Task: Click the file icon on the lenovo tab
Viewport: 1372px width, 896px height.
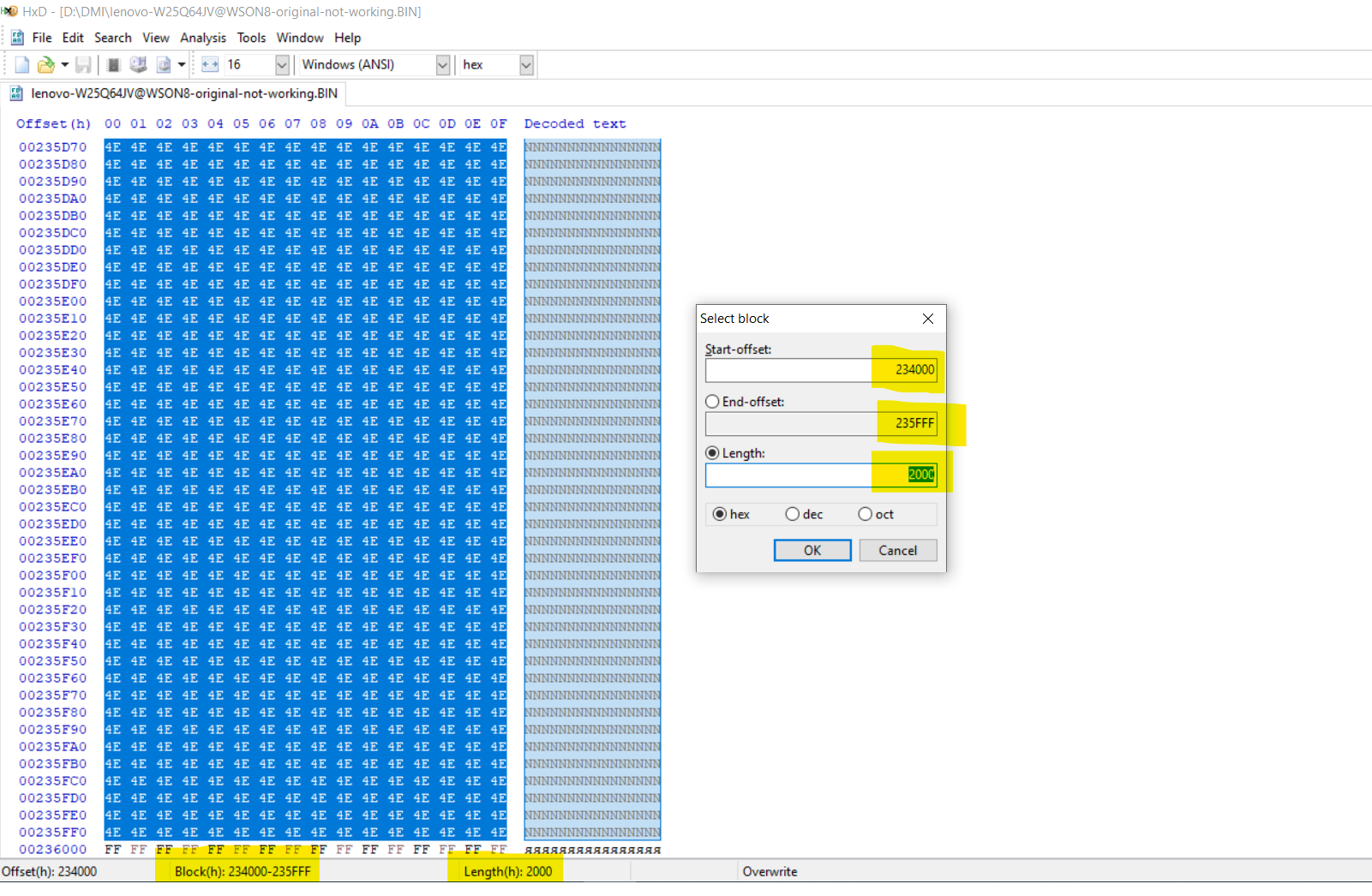Action: coord(16,93)
